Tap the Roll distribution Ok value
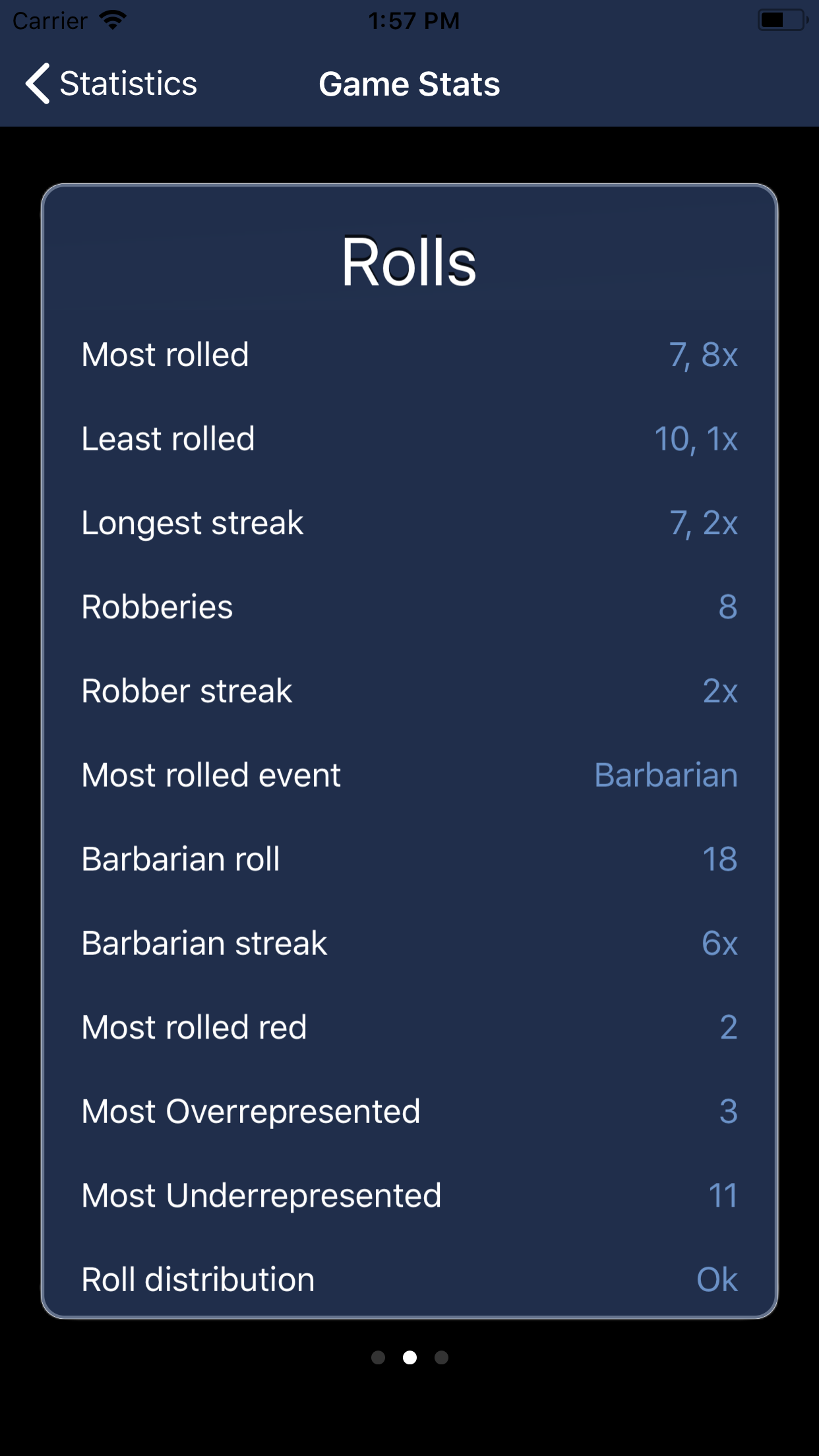 [x=717, y=1279]
